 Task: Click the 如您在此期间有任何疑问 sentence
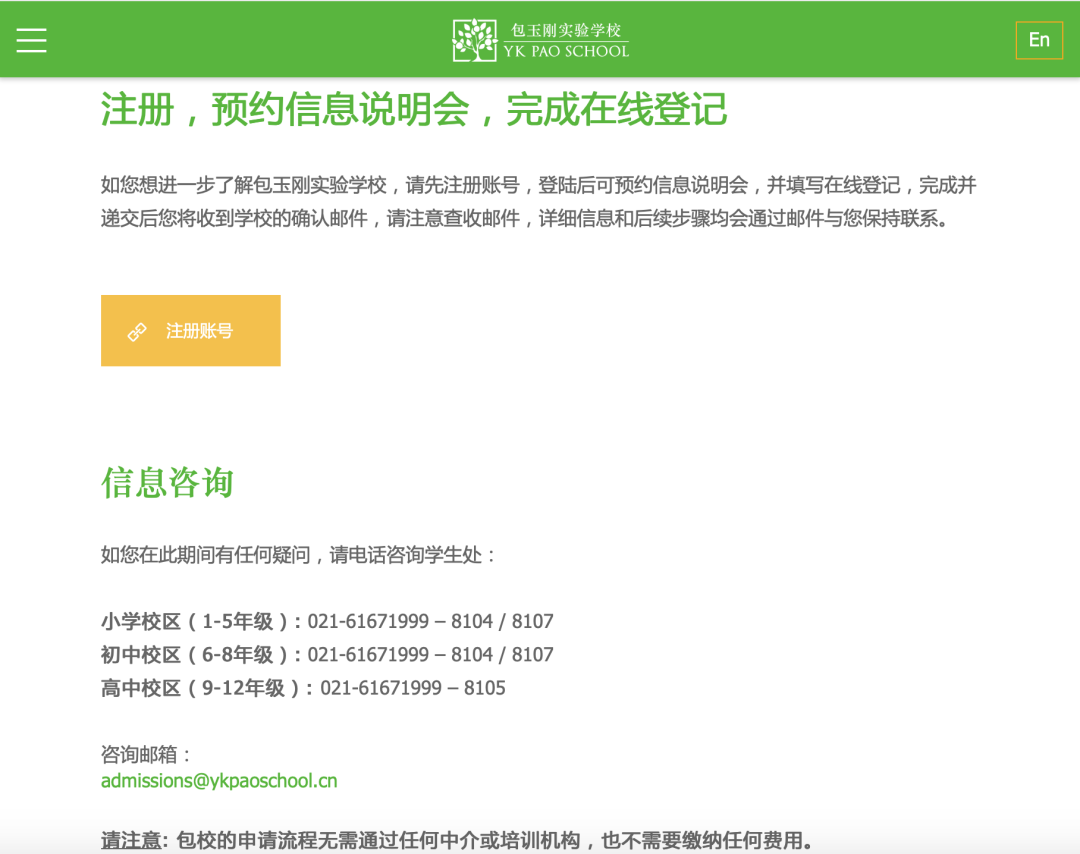pyautogui.click(x=299, y=555)
